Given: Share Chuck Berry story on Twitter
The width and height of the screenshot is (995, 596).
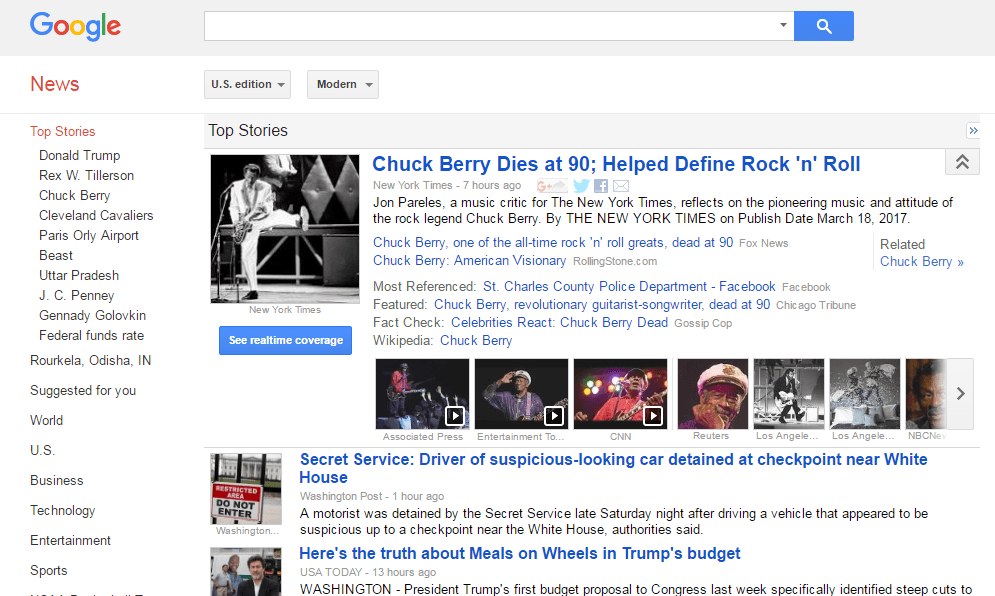Looking at the screenshot, I should pos(581,186).
